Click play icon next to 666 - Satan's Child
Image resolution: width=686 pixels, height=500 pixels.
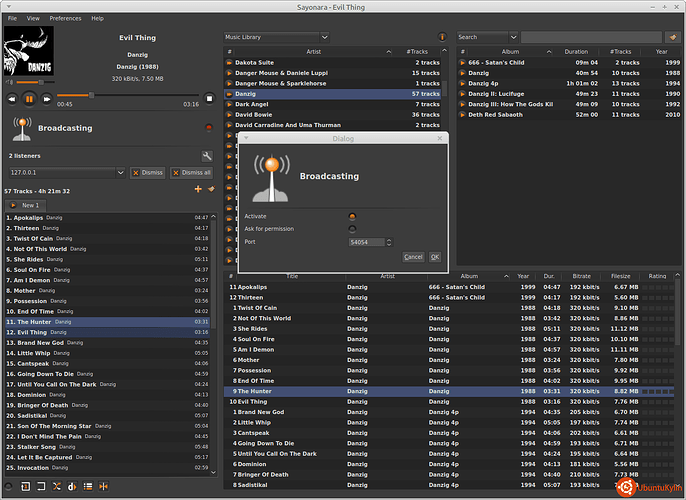[462, 63]
